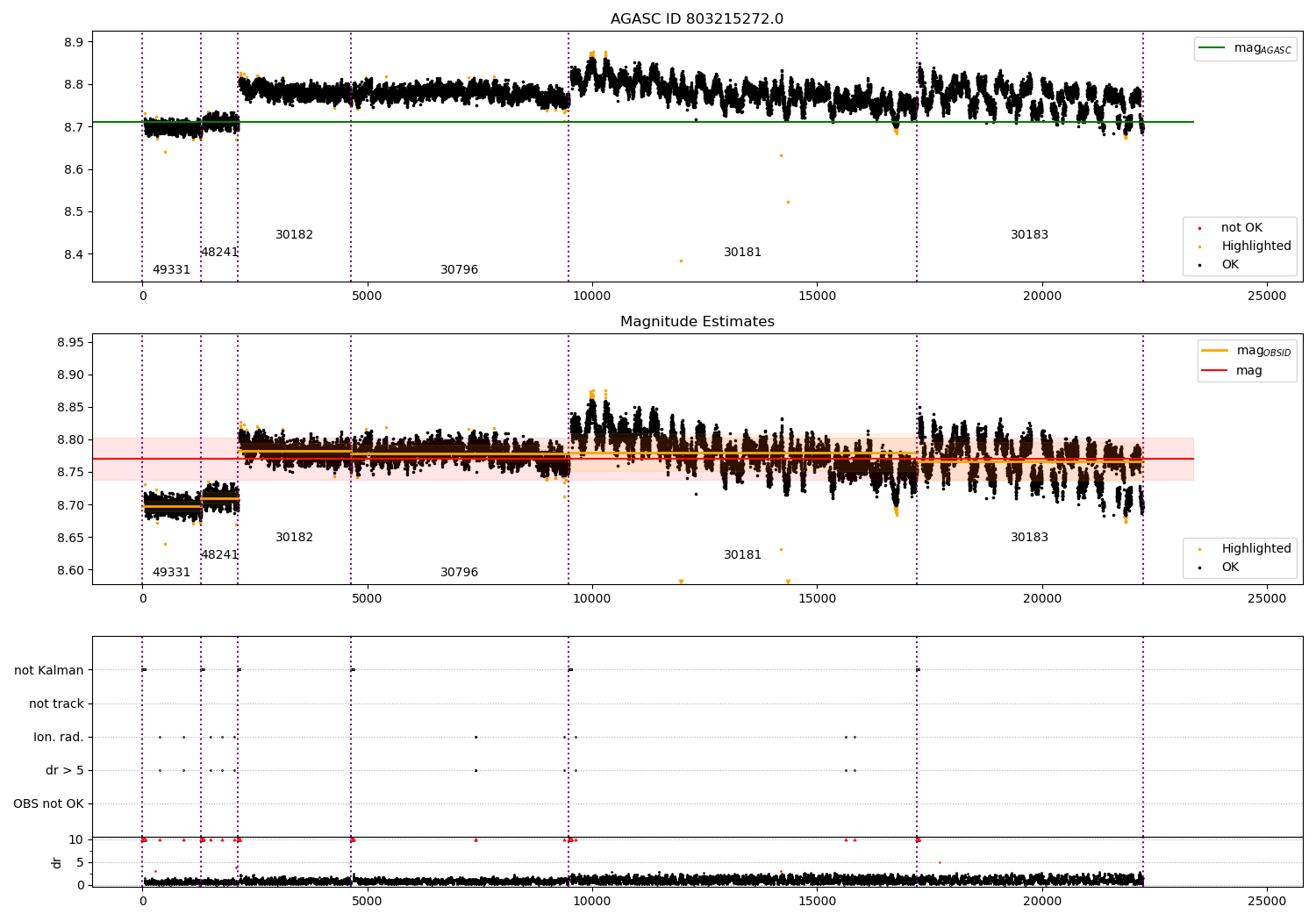Click the Magnitude Estimates plot title
This screenshot has height=921, width=1316.
tap(697, 322)
